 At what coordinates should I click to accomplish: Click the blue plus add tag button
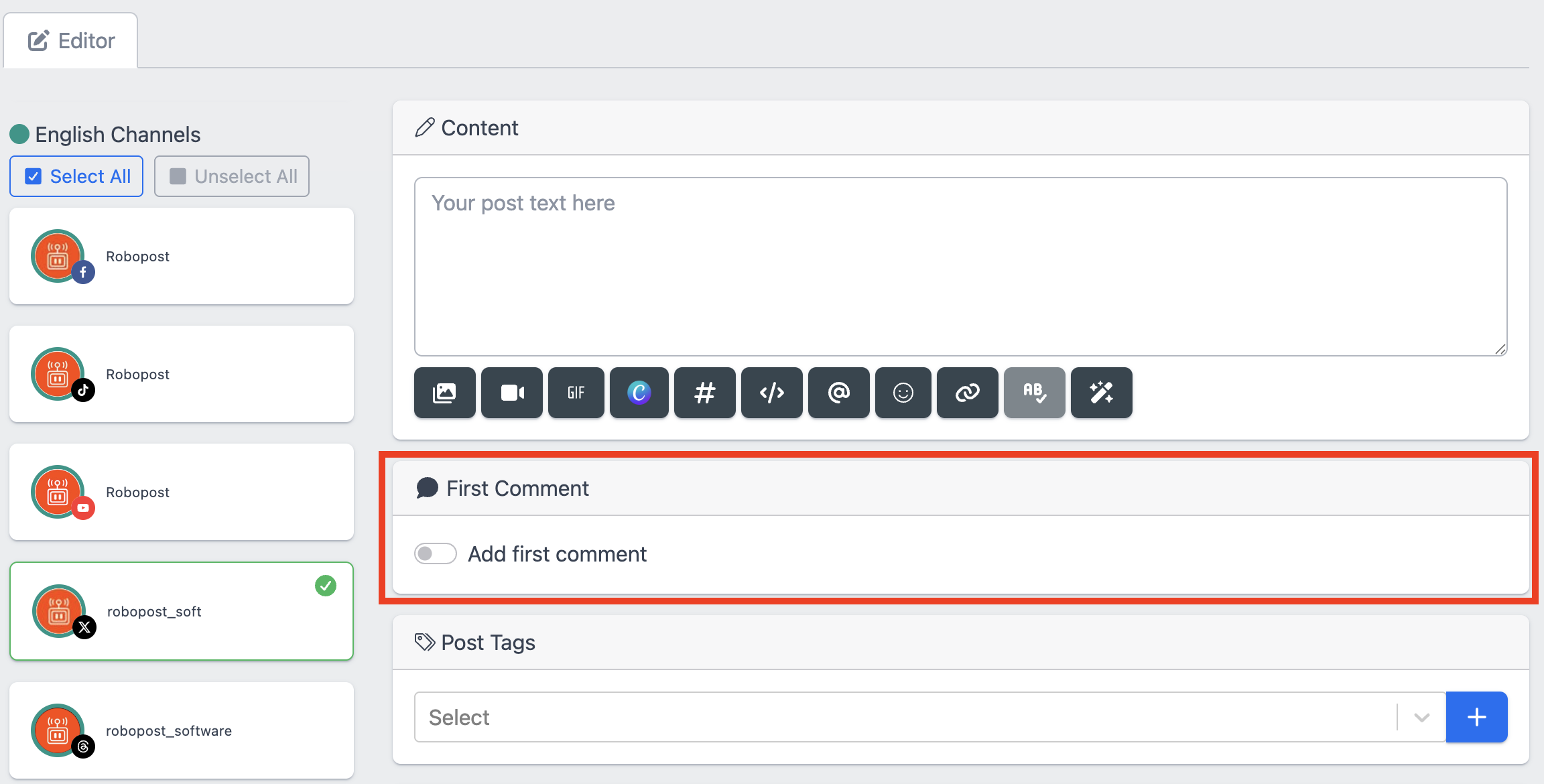[x=1477, y=718]
